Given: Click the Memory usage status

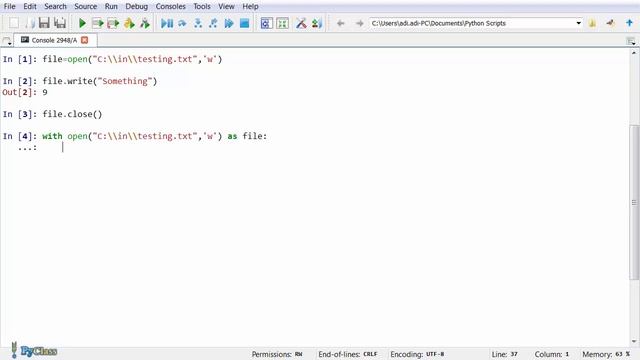Looking at the screenshot, I should (x=606, y=354).
